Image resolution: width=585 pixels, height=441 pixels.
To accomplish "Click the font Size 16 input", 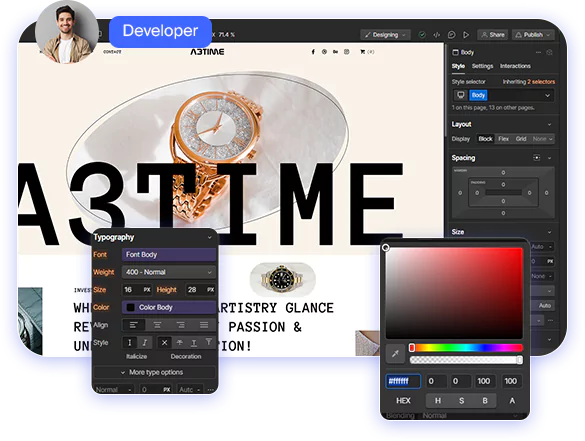I will pyautogui.click(x=137, y=290).
